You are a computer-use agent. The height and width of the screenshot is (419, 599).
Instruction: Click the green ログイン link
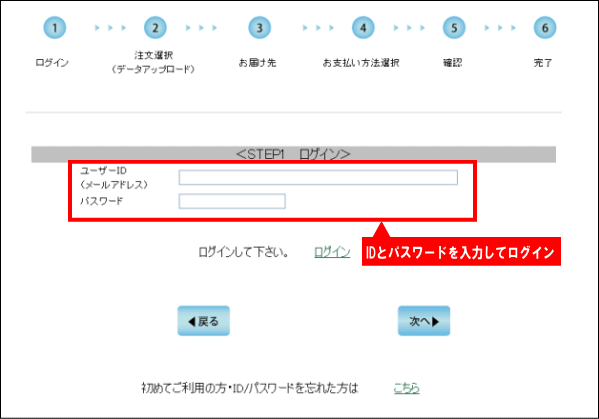tap(332, 252)
